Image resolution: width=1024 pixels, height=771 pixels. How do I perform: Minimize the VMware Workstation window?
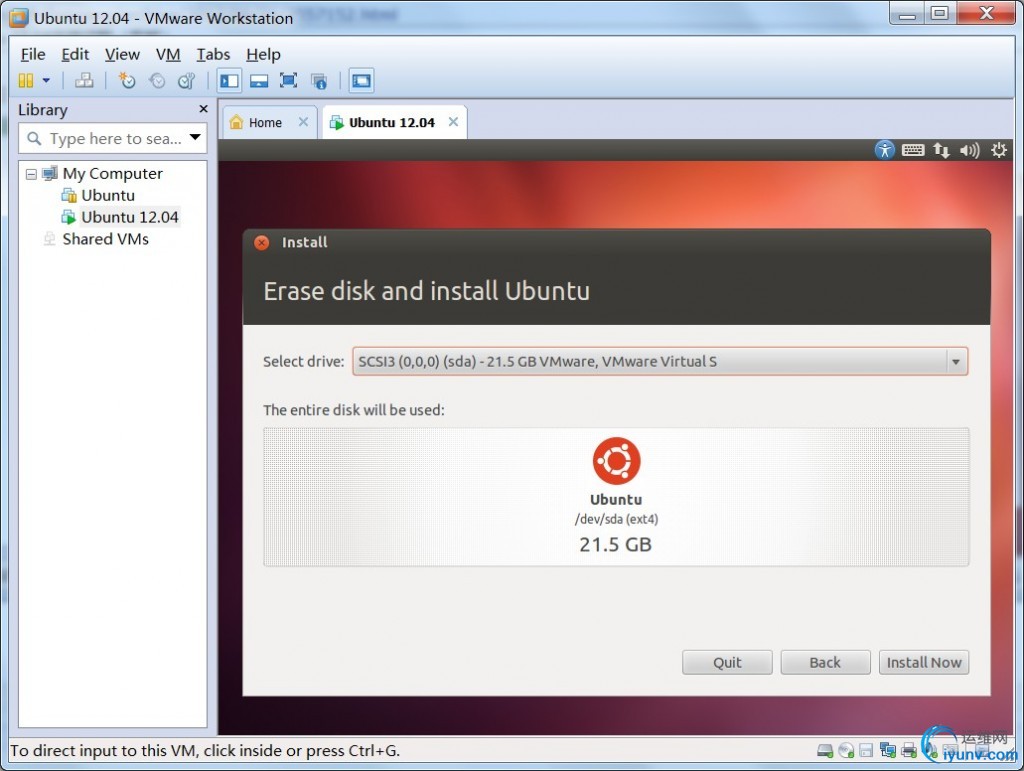coord(907,13)
